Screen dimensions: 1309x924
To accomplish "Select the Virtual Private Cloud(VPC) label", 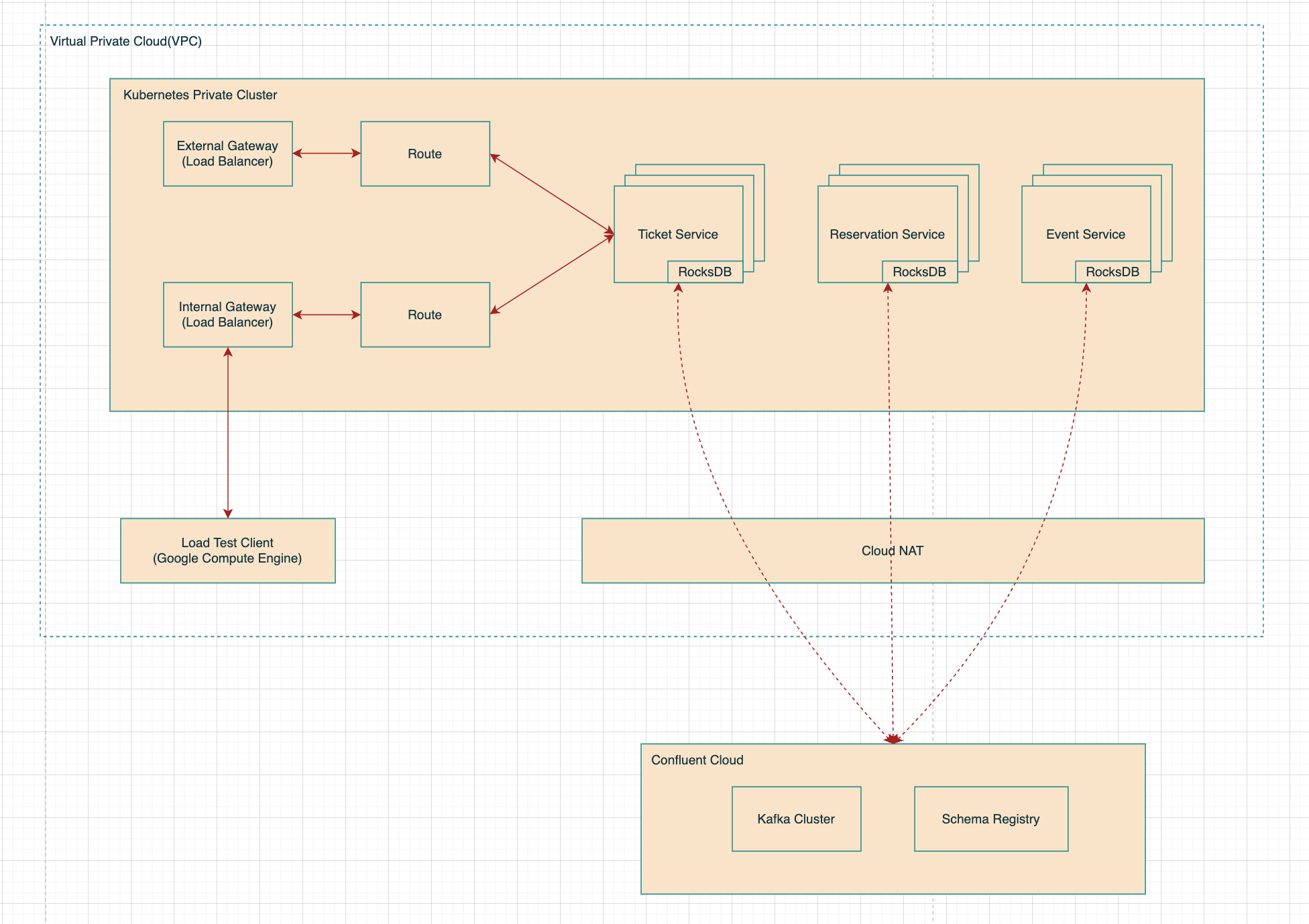I will coord(125,41).
